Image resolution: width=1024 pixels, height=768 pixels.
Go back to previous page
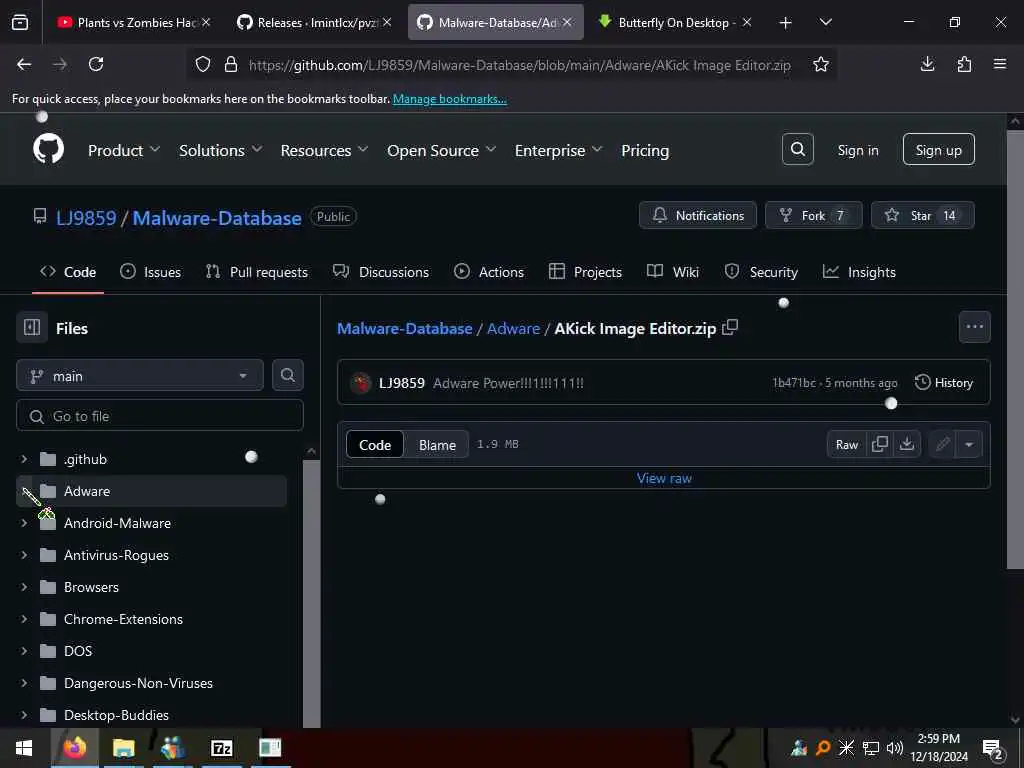click(x=24, y=64)
